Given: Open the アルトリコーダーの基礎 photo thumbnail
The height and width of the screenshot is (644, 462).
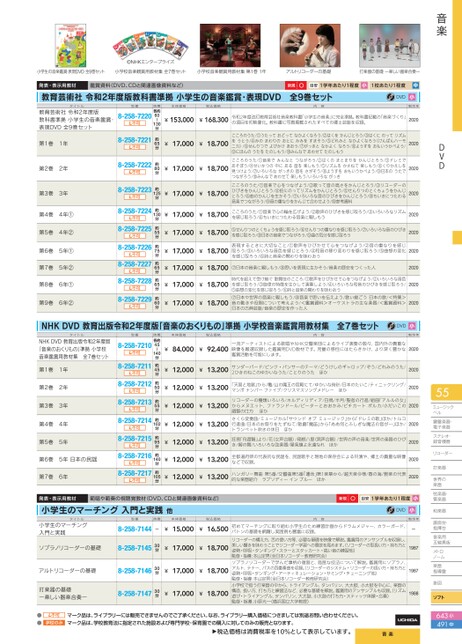Looking at the screenshot, I should click(310, 46).
